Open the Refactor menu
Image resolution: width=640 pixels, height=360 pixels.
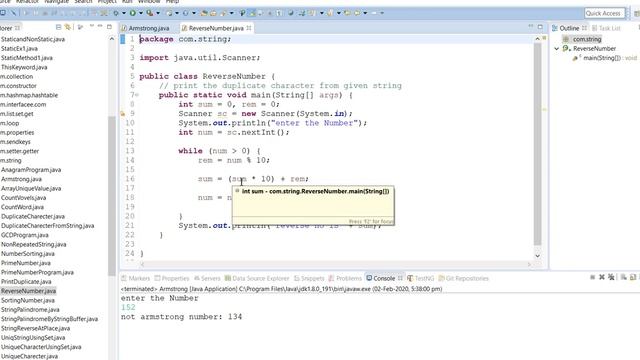(27, 2)
